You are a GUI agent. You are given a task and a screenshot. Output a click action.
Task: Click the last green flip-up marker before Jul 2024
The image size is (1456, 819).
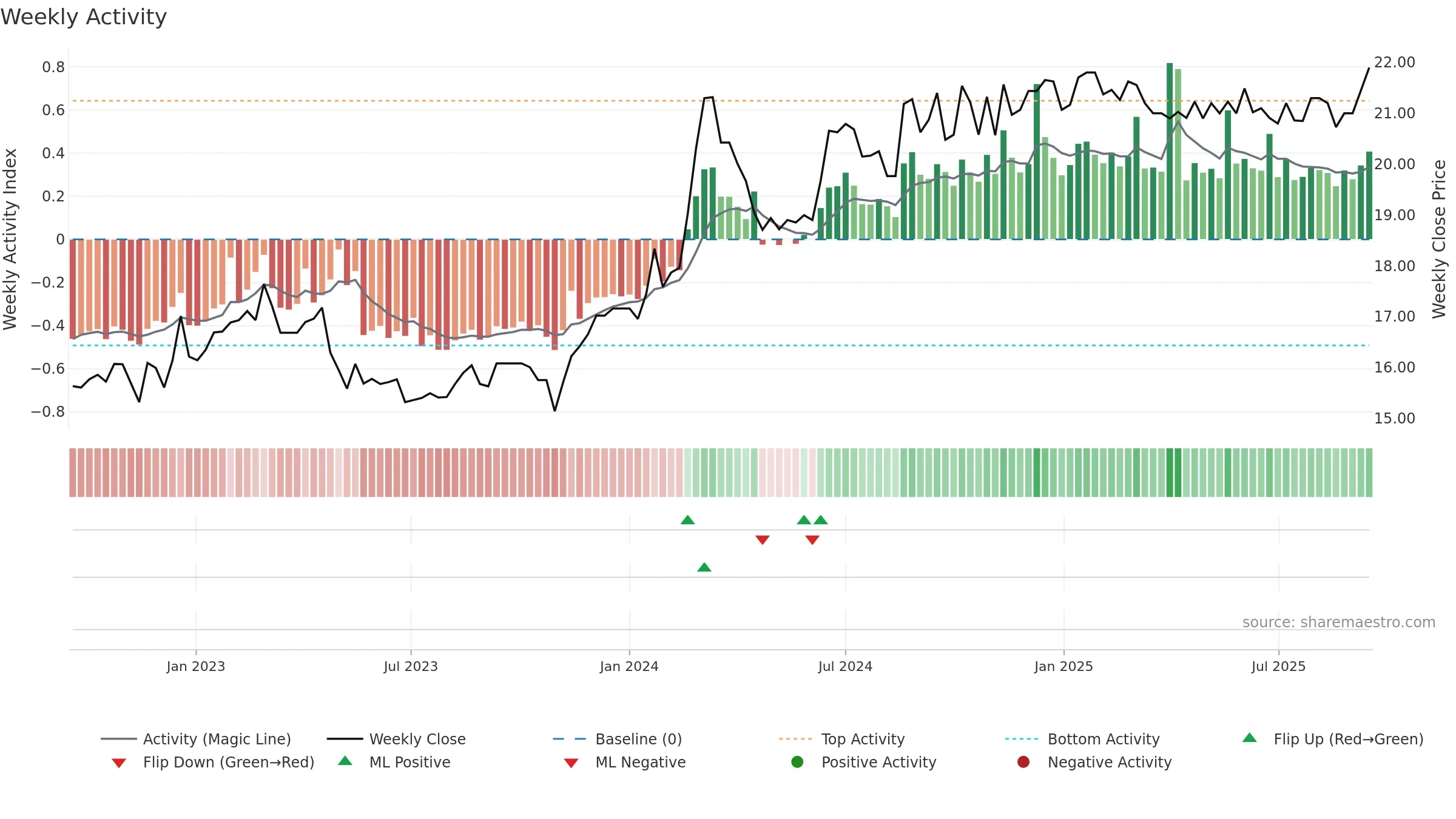(x=821, y=520)
